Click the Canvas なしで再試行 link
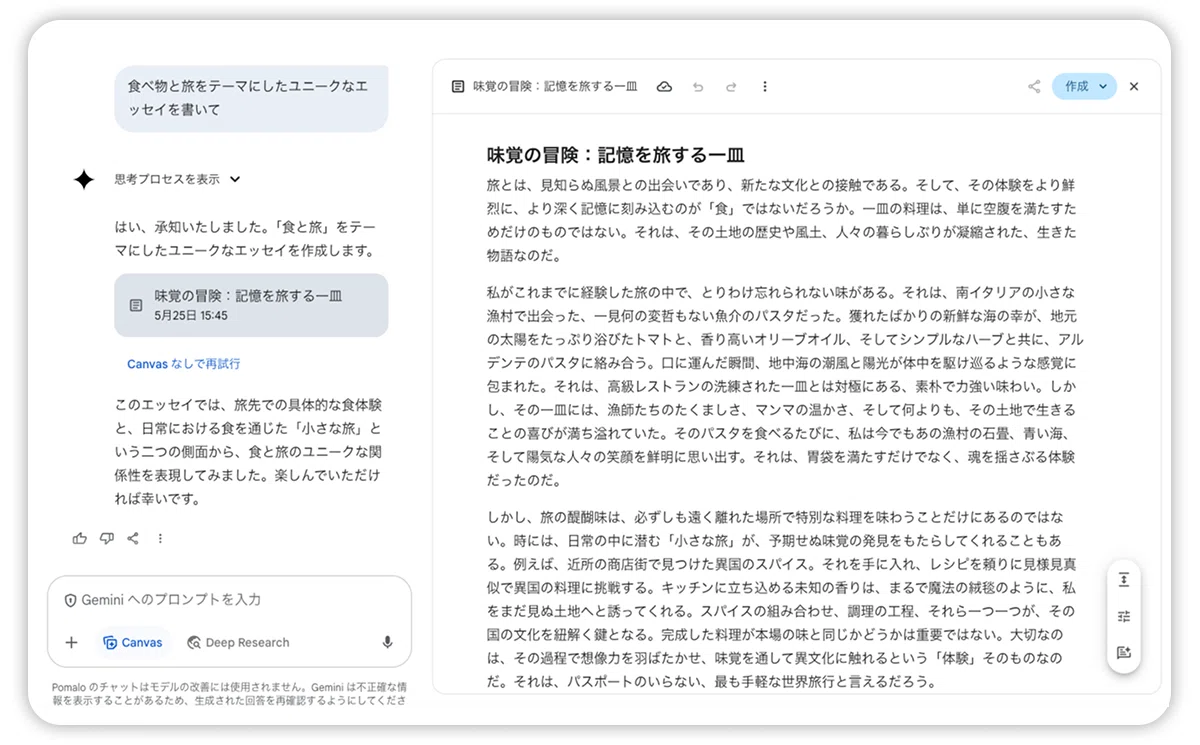 tap(183, 364)
